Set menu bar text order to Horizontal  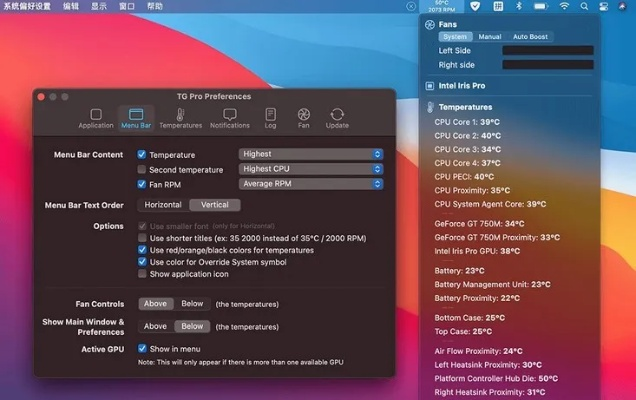[162, 205]
